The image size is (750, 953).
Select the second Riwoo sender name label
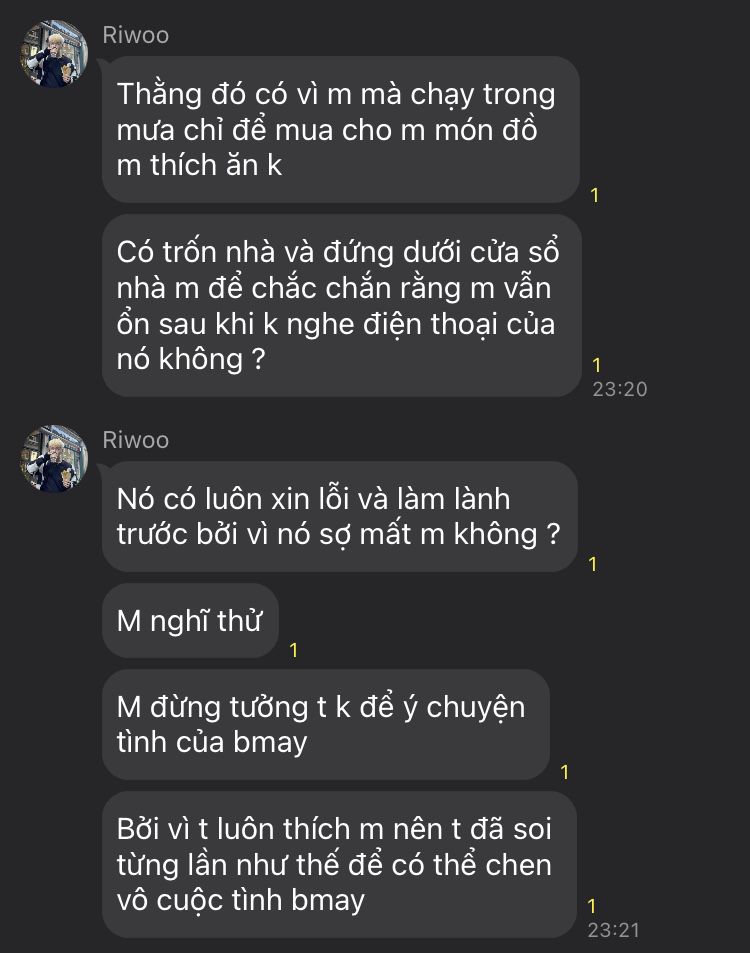click(136, 440)
